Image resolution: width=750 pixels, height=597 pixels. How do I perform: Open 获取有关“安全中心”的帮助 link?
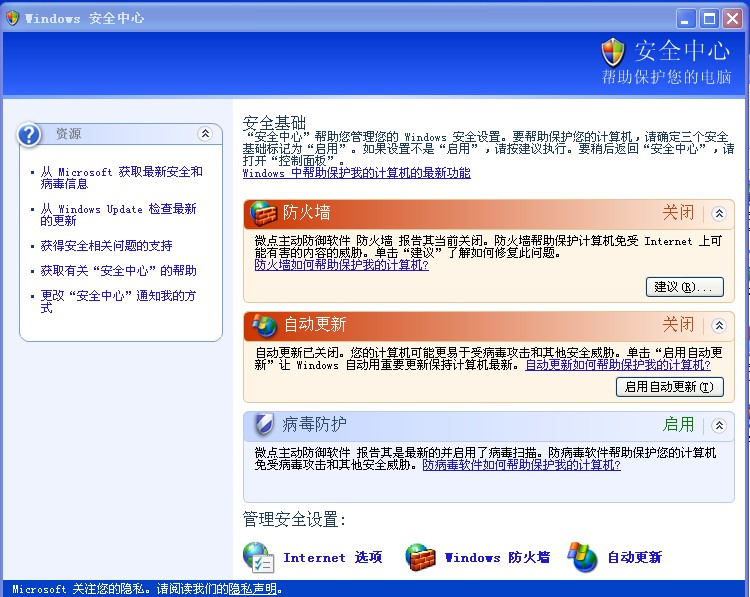[x=119, y=271]
